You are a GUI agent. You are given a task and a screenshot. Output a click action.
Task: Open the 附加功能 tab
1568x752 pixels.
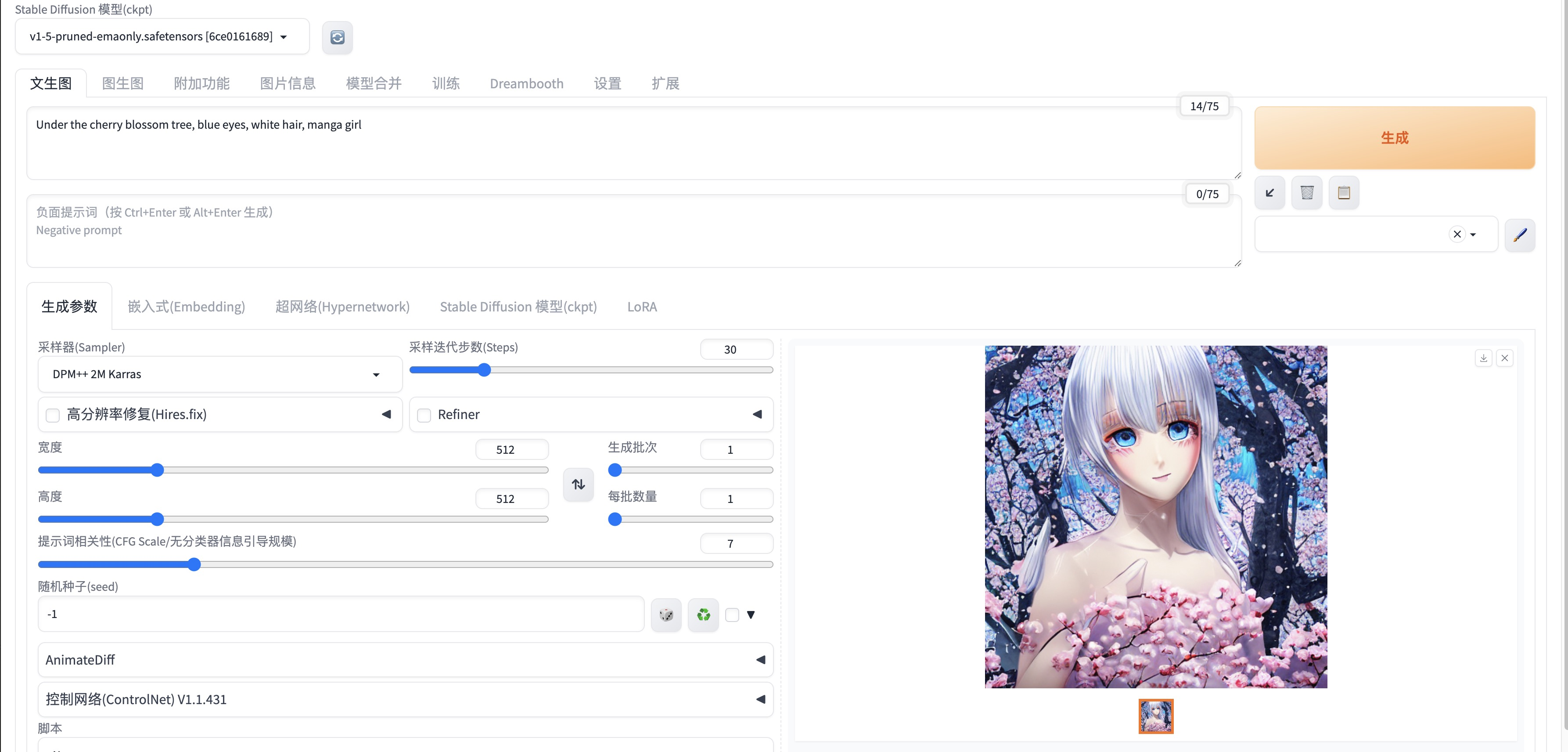pos(202,83)
